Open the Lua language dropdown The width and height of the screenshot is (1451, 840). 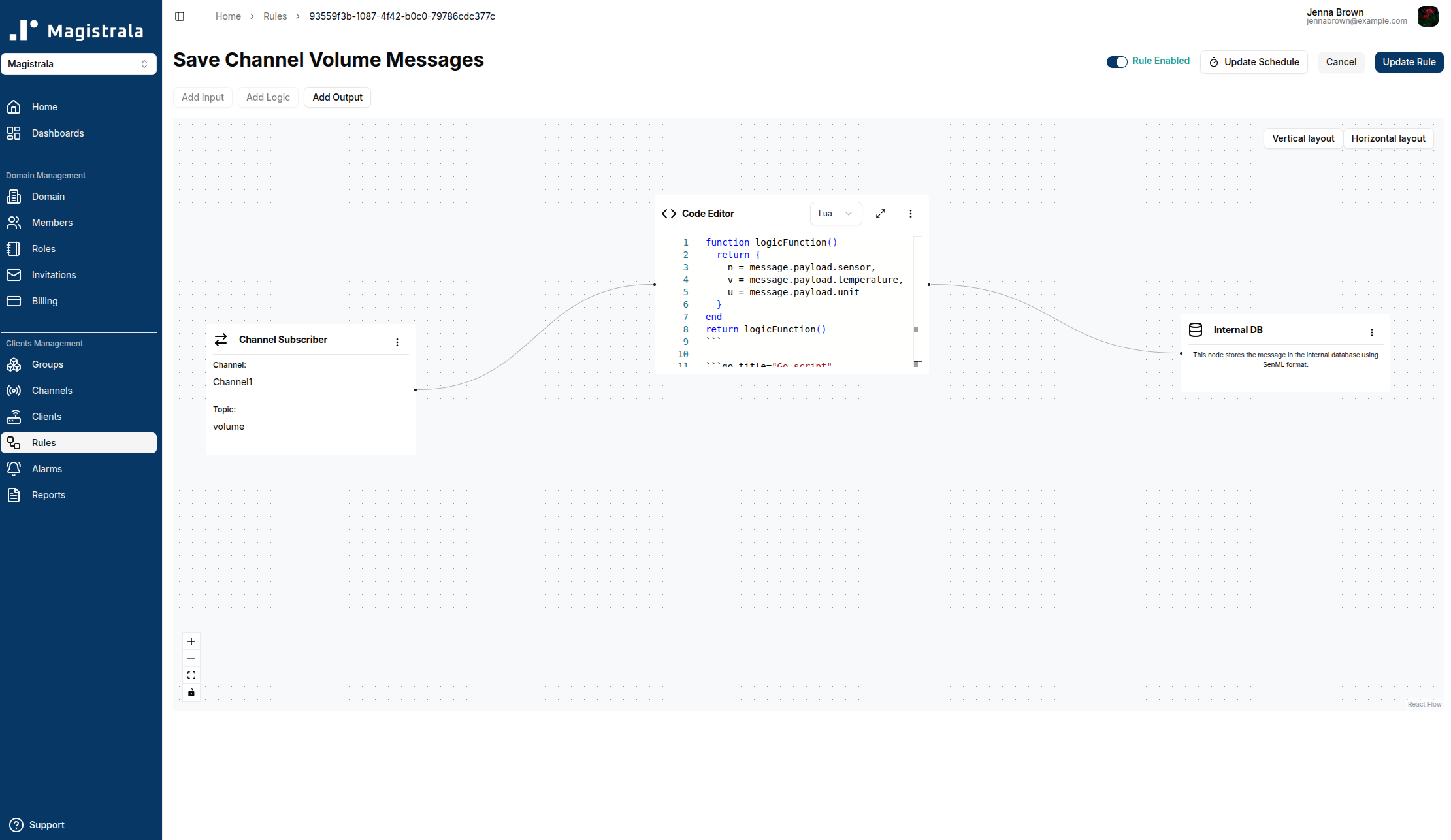(x=836, y=213)
